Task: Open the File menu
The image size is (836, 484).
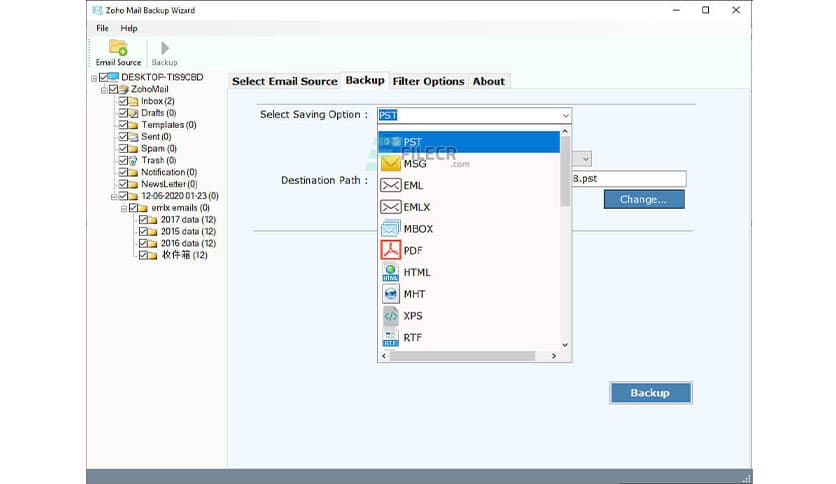Action: (x=102, y=28)
